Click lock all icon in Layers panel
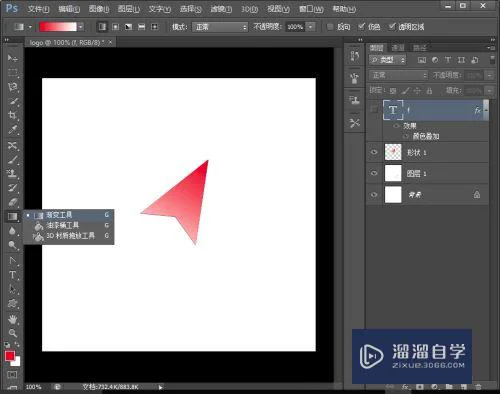 [x=430, y=91]
